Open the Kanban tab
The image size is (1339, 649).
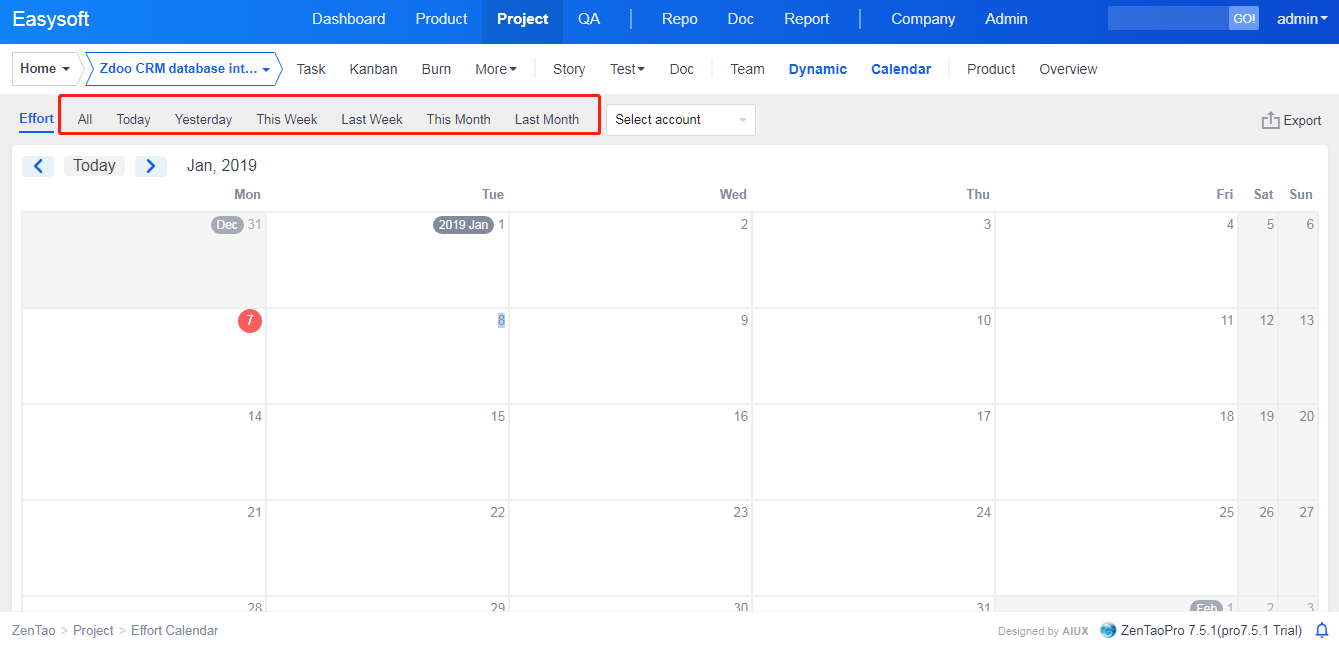coord(373,69)
